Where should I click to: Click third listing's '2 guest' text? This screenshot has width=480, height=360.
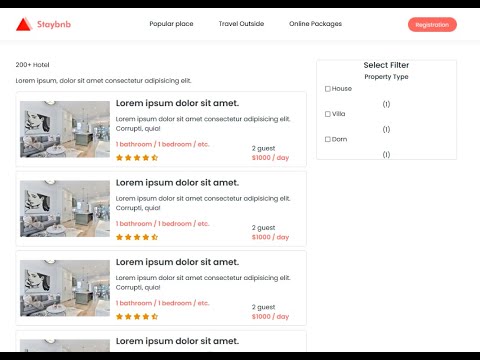tap(263, 307)
